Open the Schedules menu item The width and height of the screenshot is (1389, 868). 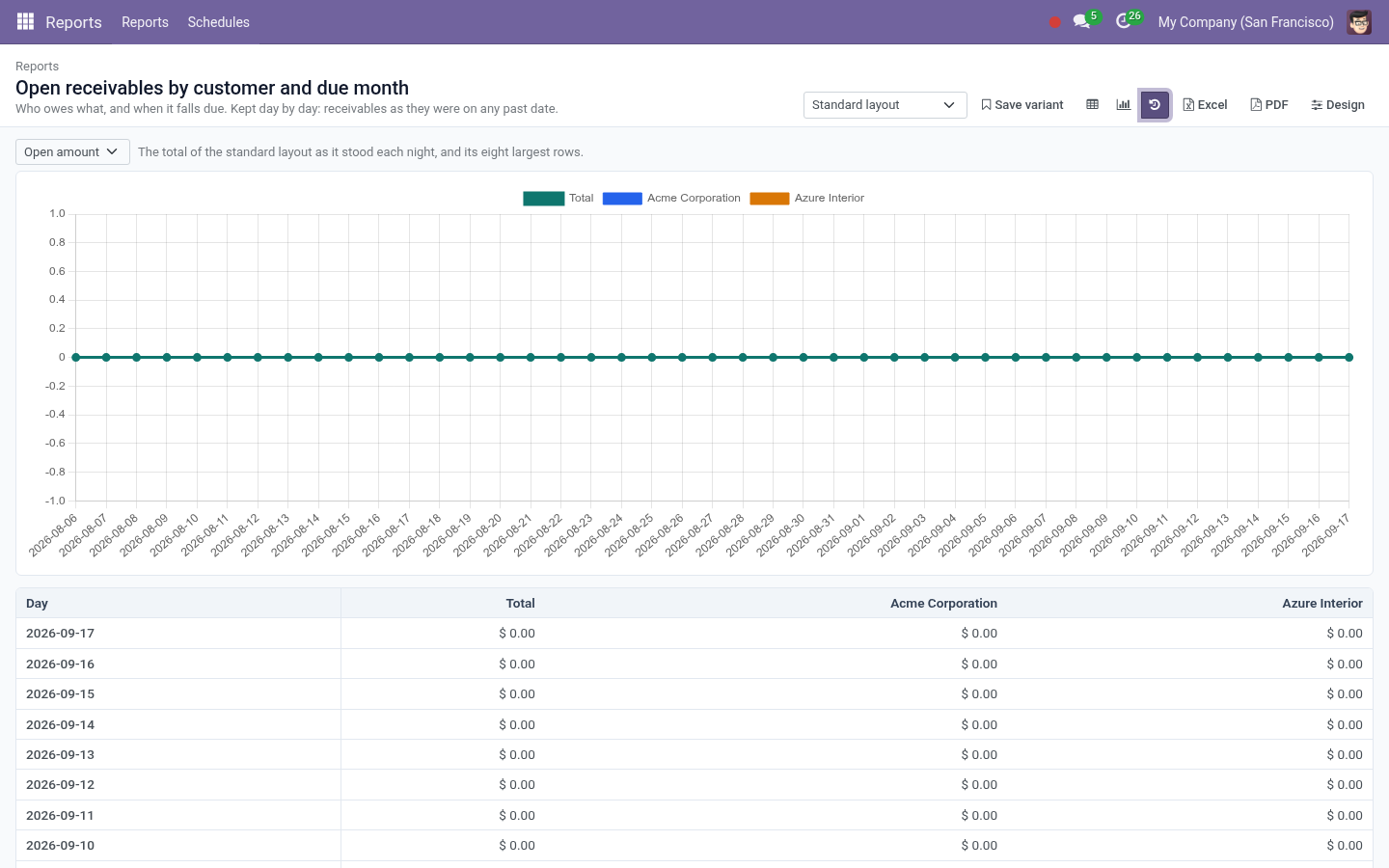pyautogui.click(x=218, y=22)
